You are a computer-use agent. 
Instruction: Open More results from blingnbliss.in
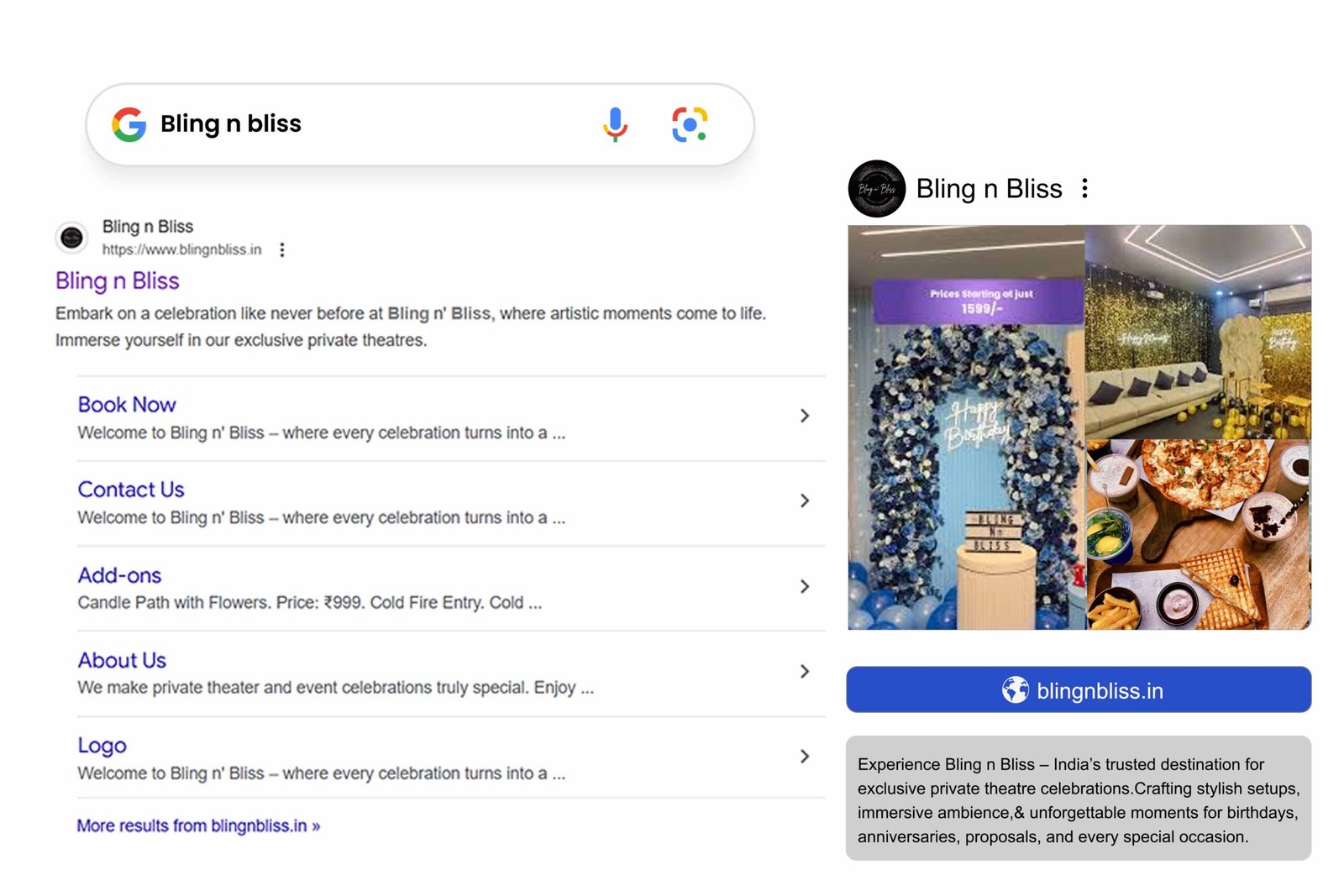coord(198,825)
